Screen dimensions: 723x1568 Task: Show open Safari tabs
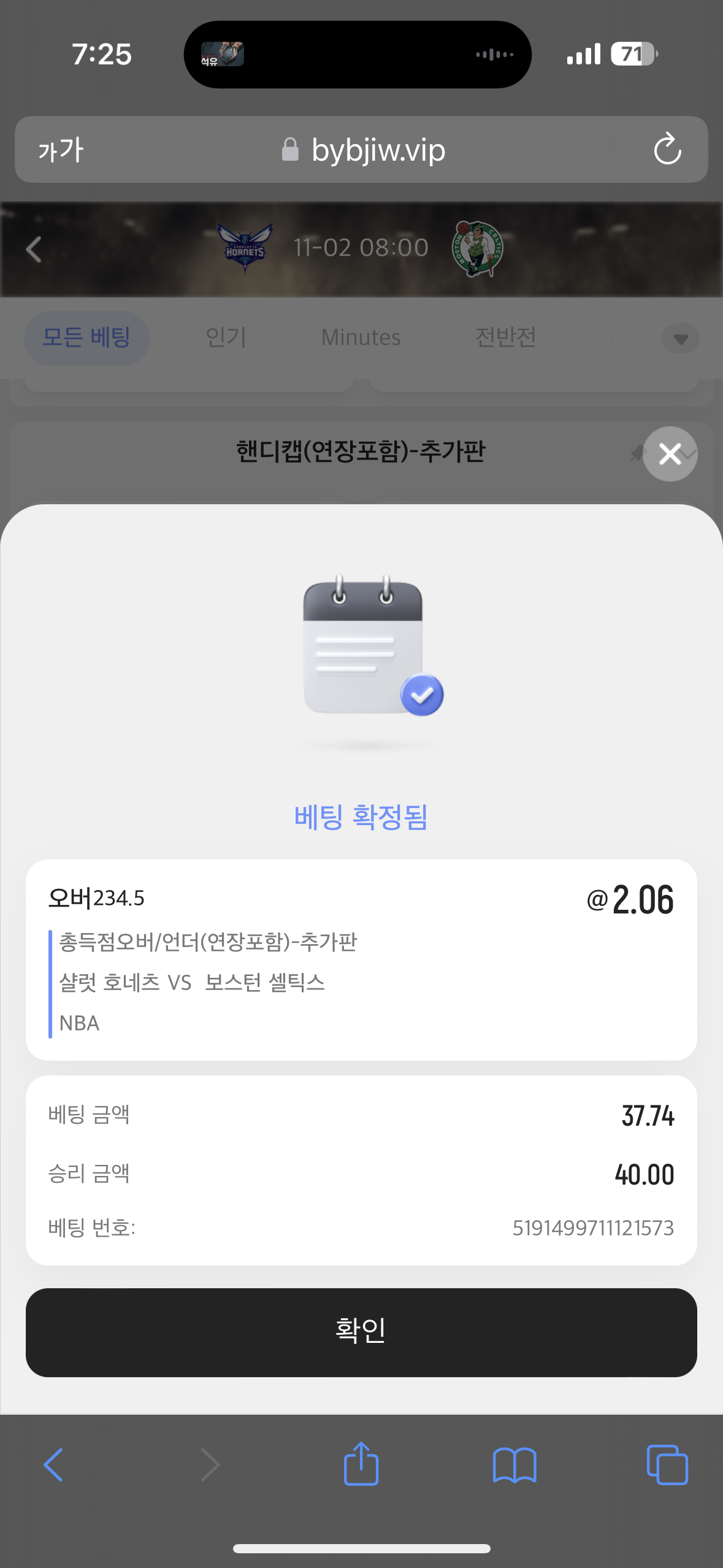click(x=667, y=1465)
